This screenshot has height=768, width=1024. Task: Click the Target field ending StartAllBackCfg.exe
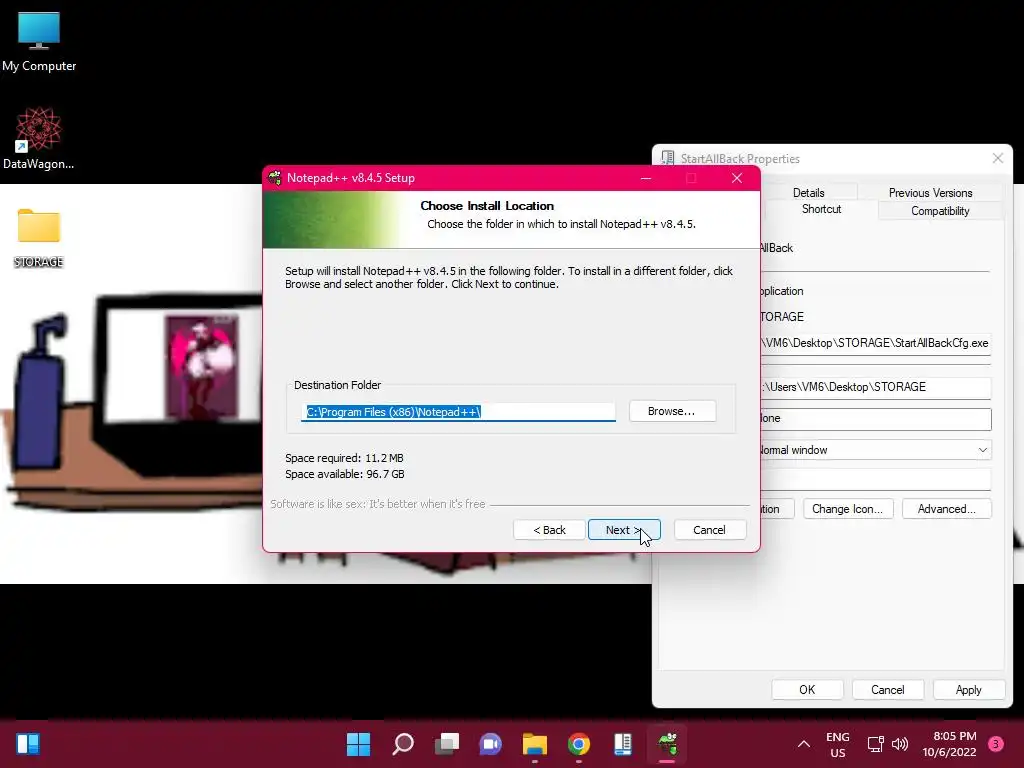coord(875,343)
